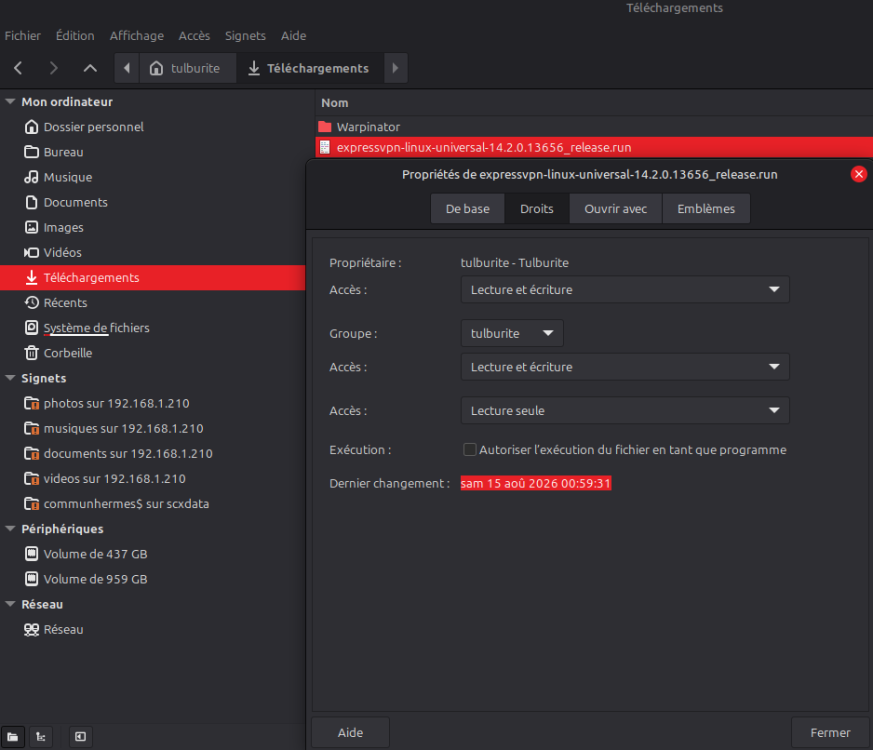Open the Fichier menu
This screenshot has width=873, height=750.
(x=22, y=36)
